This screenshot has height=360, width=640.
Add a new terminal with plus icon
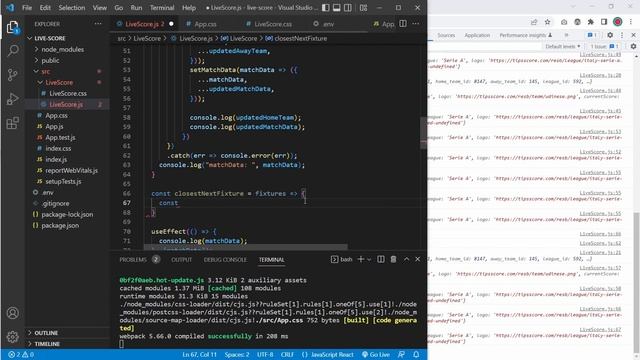[360, 259]
